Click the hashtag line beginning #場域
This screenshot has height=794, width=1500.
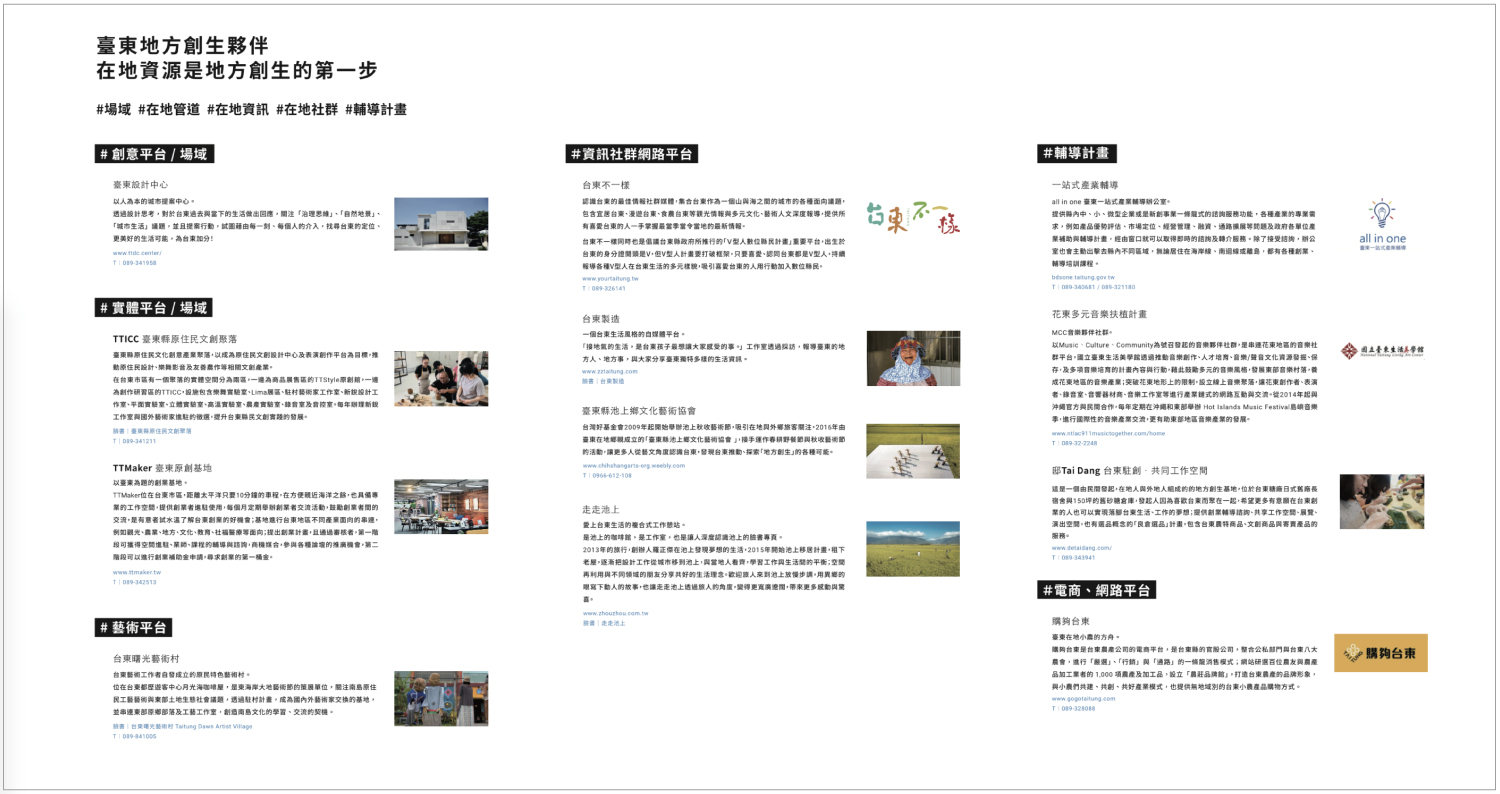point(251,109)
